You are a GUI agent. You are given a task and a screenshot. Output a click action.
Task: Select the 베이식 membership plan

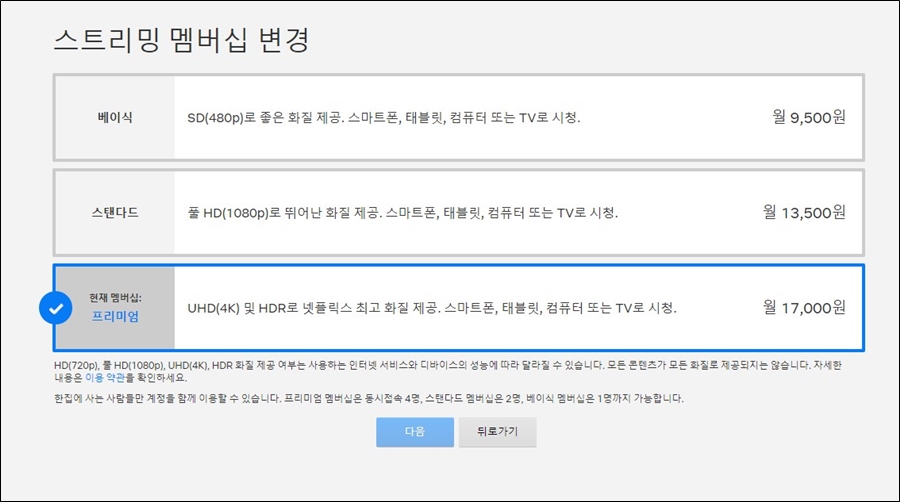(459, 118)
